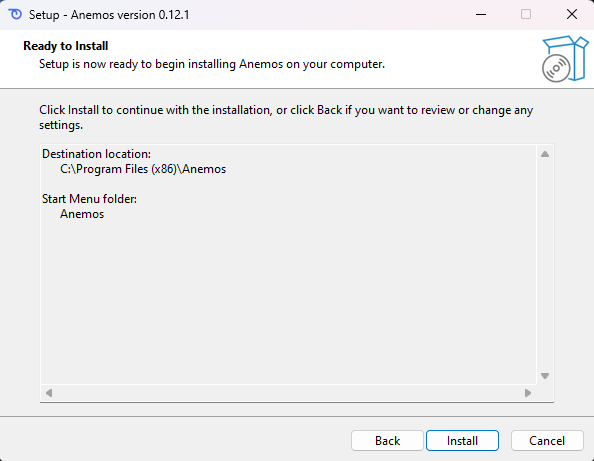Click the C:\Program Files (x86)\Anemos path text

point(143,169)
